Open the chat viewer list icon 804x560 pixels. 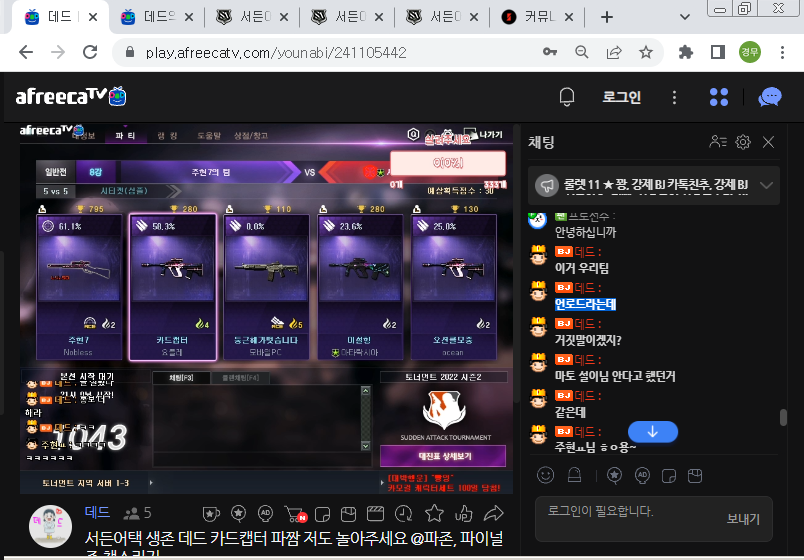pyautogui.click(x=717, y=142)
